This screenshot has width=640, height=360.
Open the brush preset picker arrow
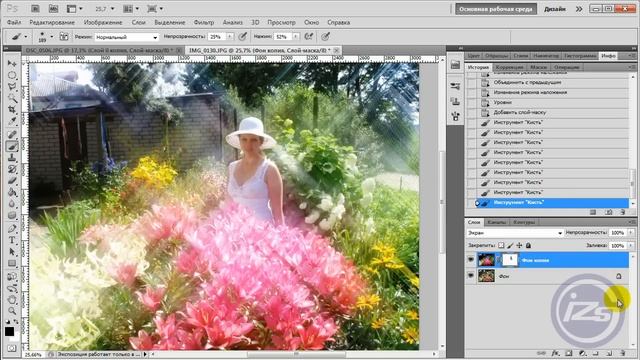[51, 37]
